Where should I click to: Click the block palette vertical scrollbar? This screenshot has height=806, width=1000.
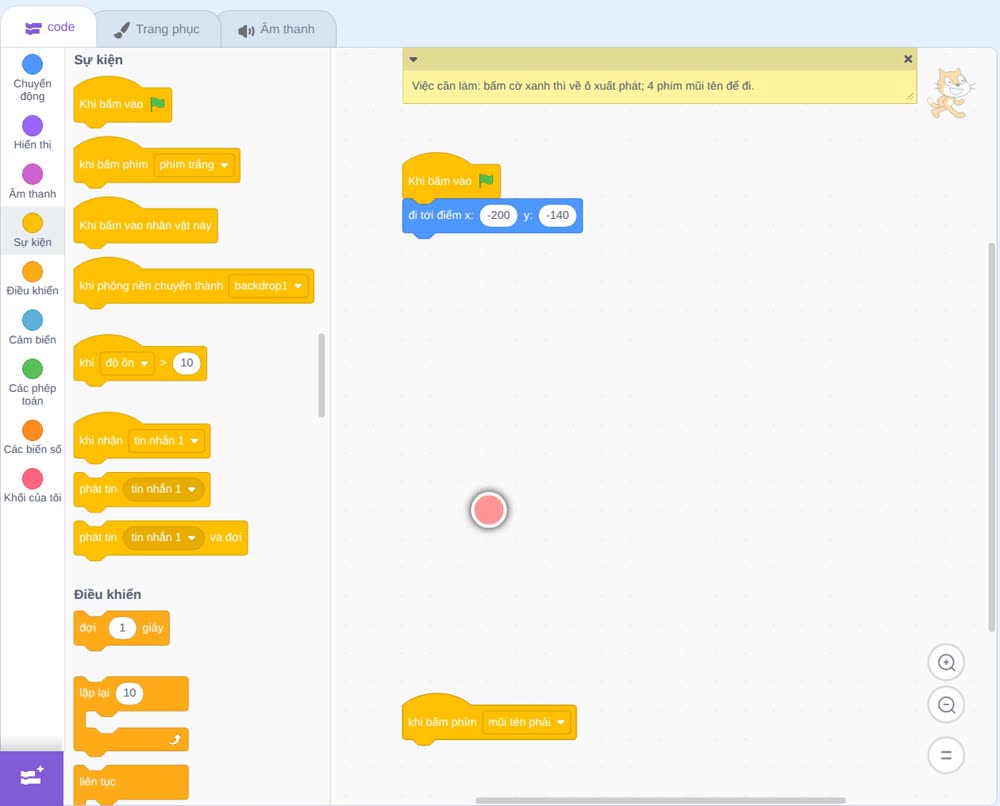click(321, 375)
